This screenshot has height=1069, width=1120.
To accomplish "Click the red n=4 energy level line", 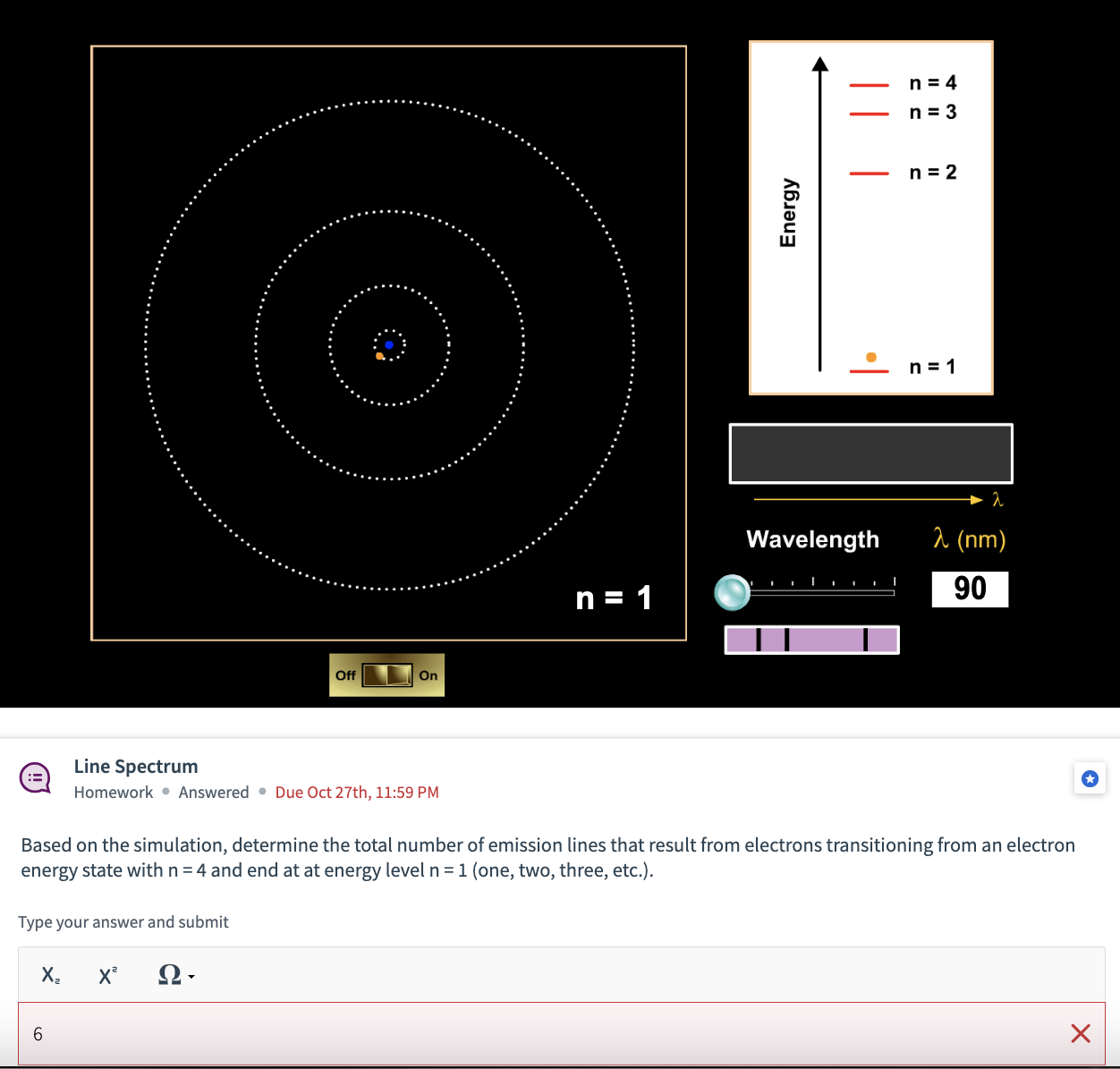I will [869, 83].
